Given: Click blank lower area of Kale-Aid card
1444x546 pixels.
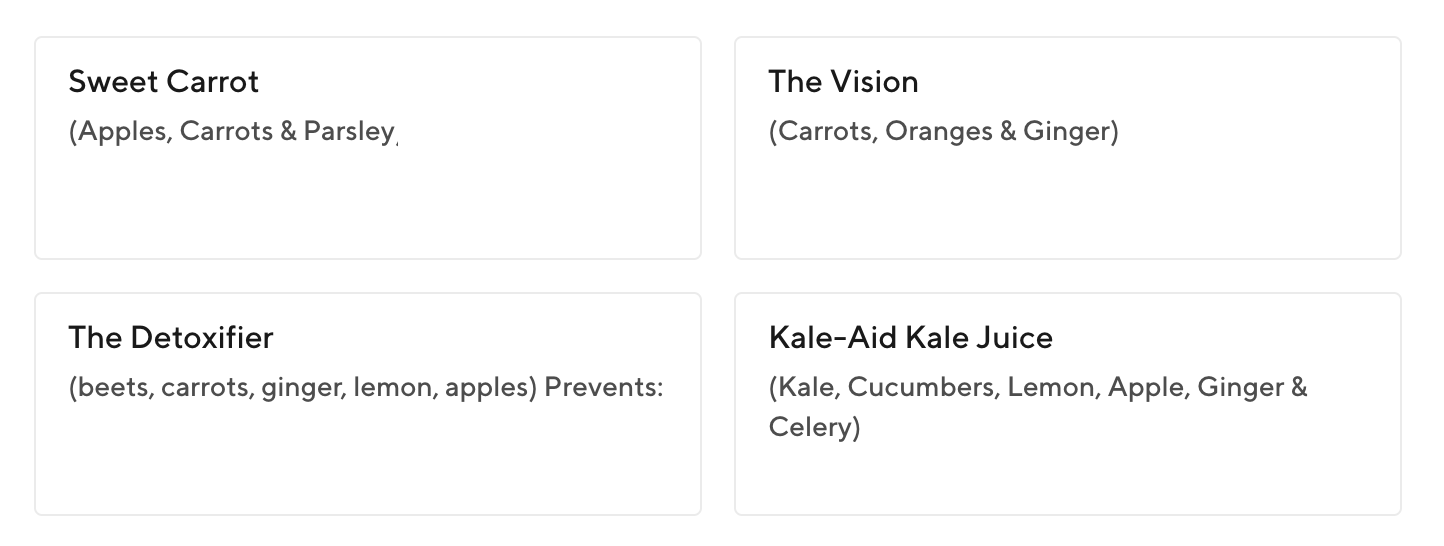Looking at the screenshot, I should tap(1068, 480).
